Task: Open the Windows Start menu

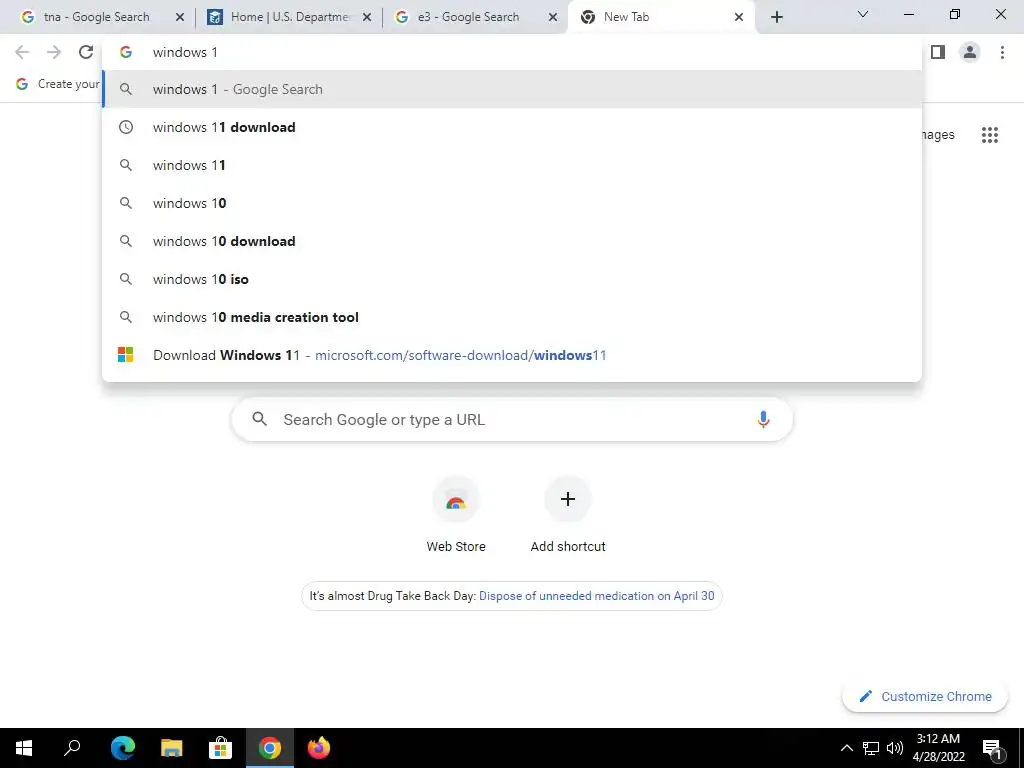Action: tap(24, 748)
